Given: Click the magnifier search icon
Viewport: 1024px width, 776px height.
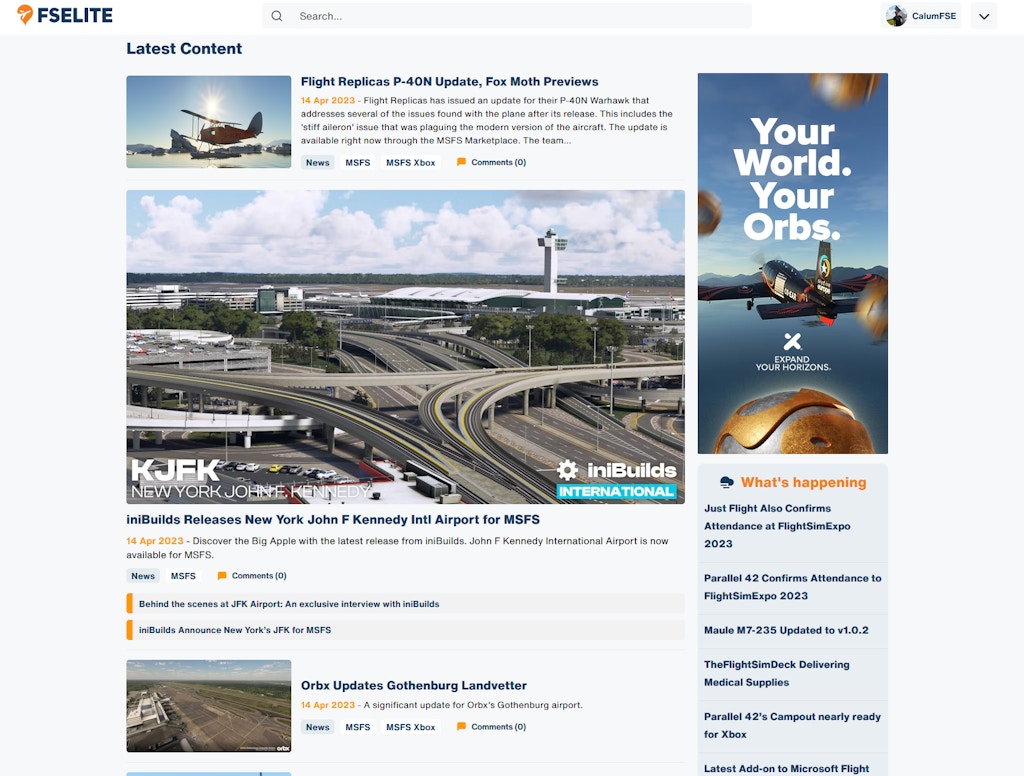Looking at the screenshot, I should pyautogui.click(x=277, y=16).
